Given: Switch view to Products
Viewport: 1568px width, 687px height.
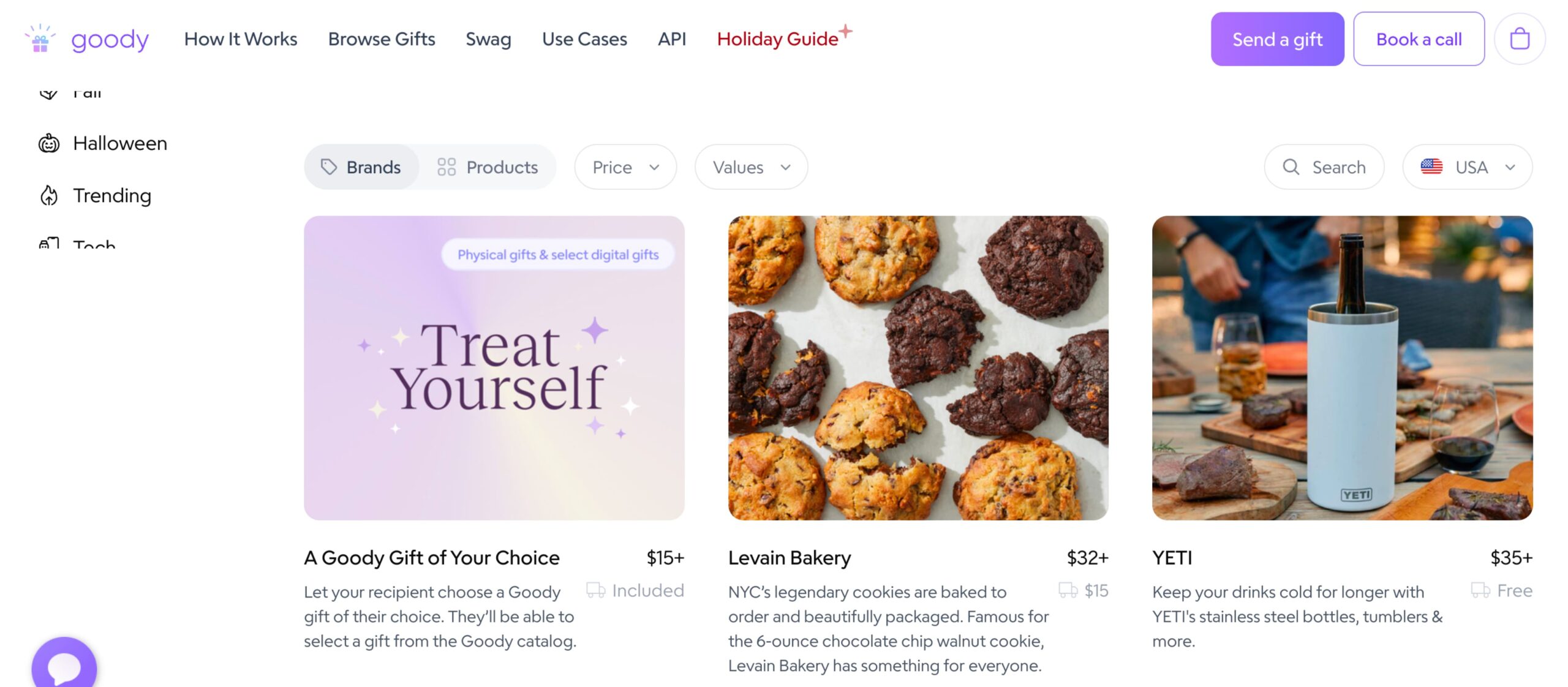Looking at the screenshot, I should 488,167.
